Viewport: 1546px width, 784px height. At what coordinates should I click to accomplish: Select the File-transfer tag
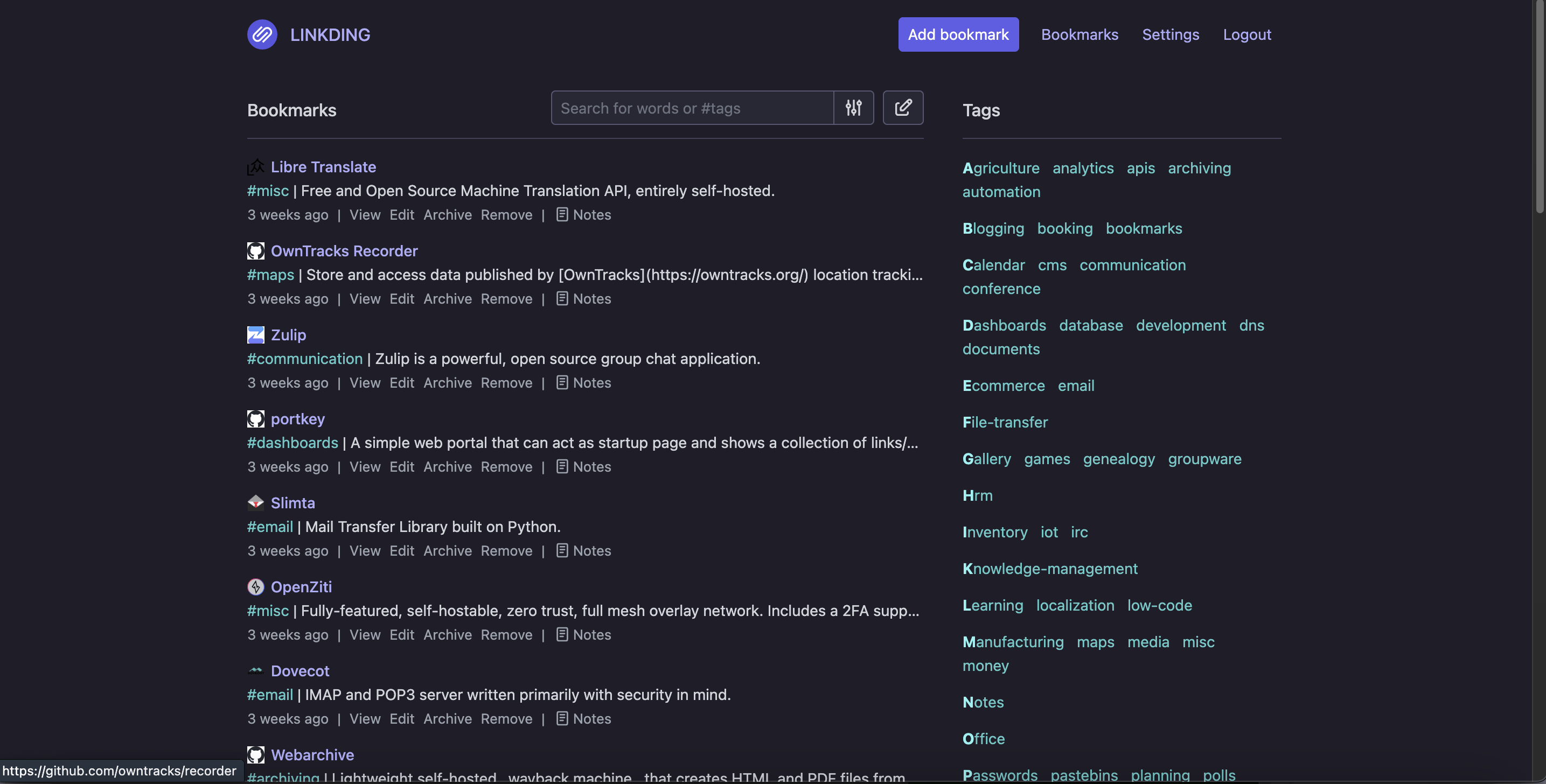point(1005,422)
